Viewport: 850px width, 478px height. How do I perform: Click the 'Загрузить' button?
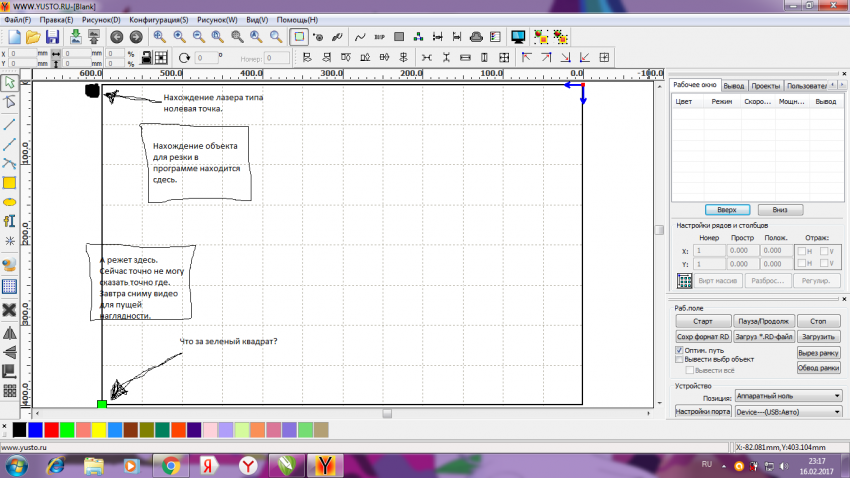817,338
